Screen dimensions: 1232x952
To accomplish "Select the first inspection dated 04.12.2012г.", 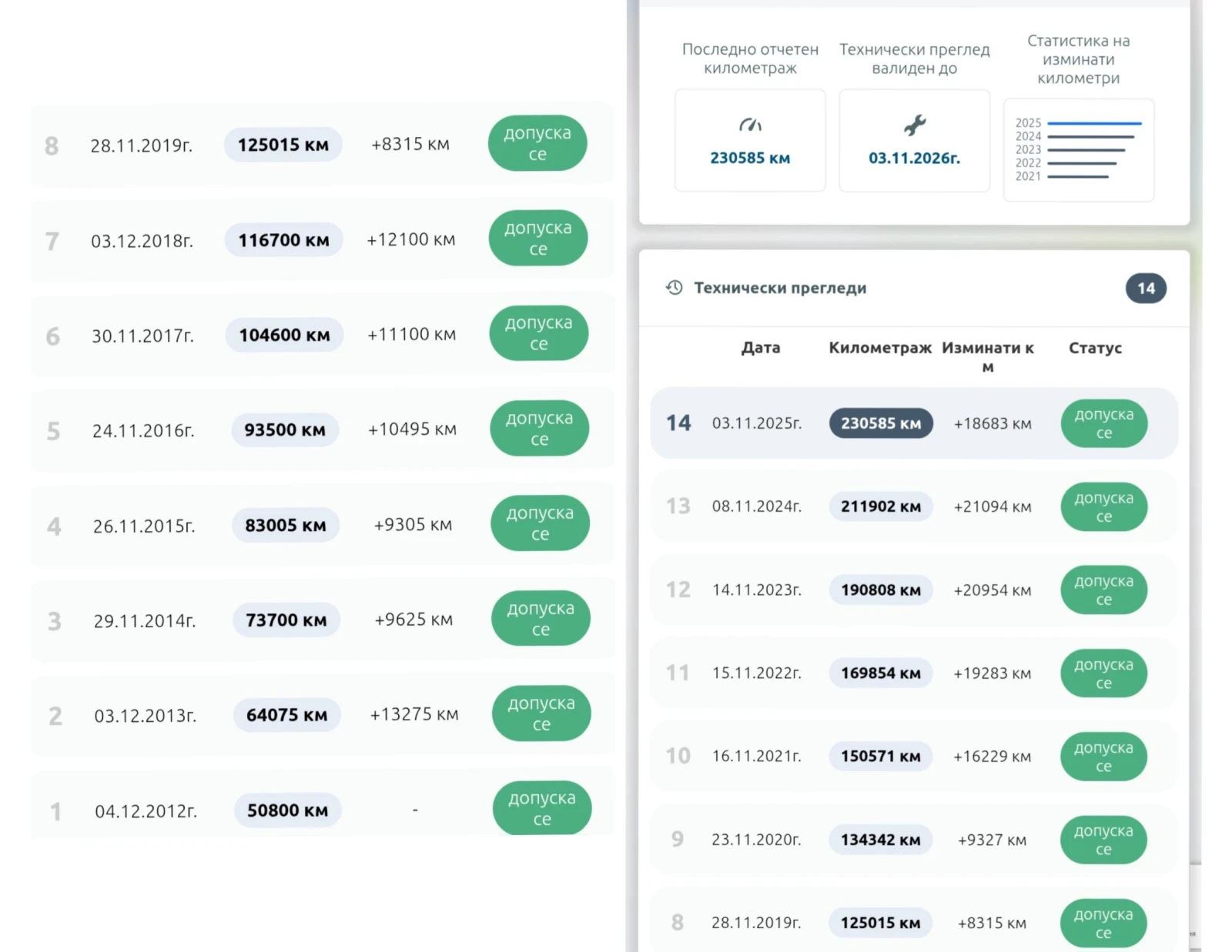I will [146, 811].
